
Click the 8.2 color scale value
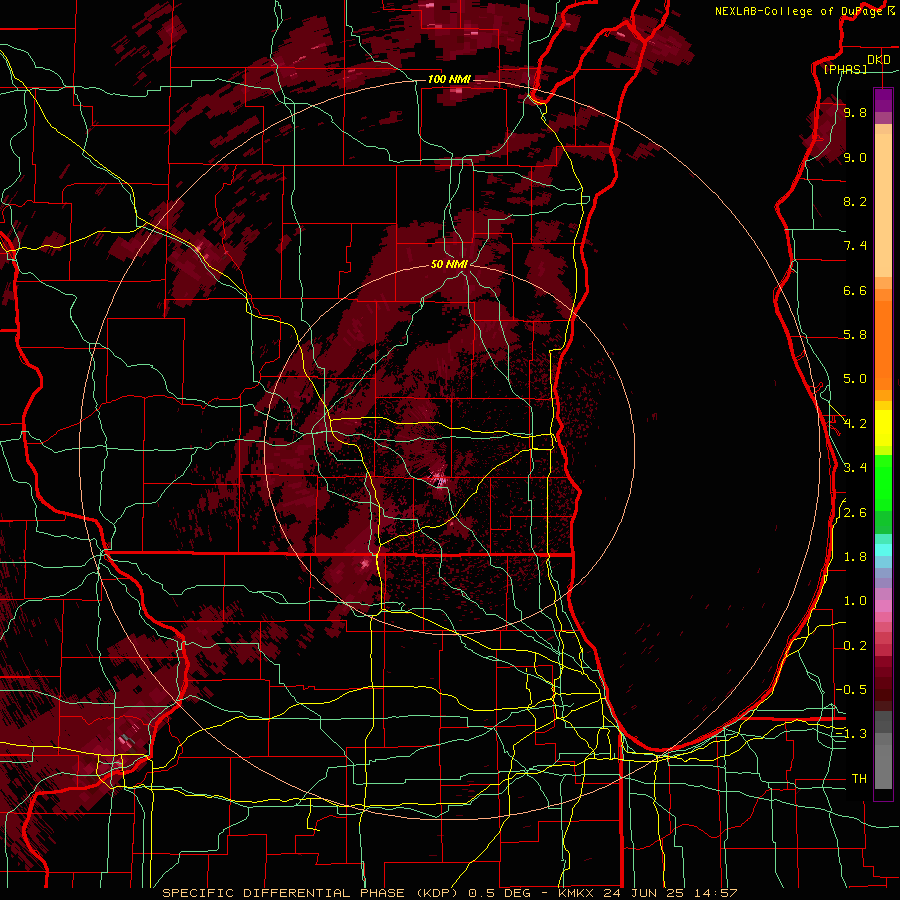click(x=855, y=201)
